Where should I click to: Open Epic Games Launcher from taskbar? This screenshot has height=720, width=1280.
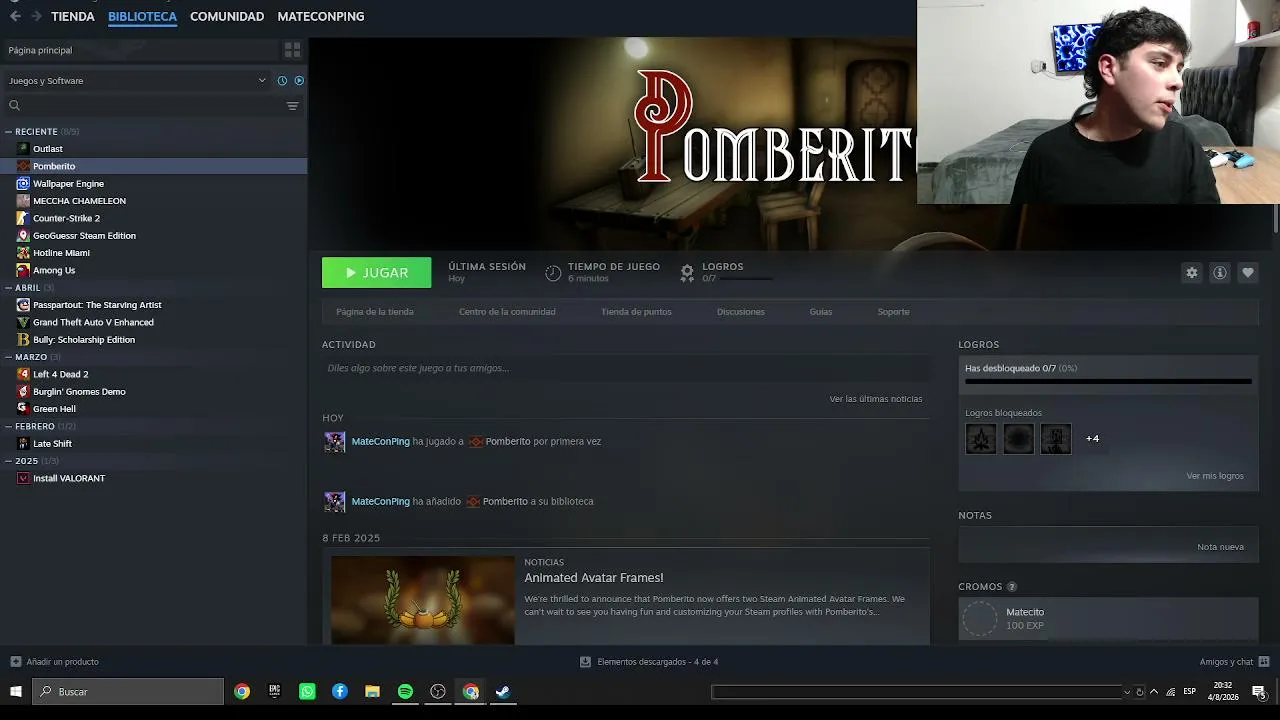pyautogui.click(x=275, y=692)
